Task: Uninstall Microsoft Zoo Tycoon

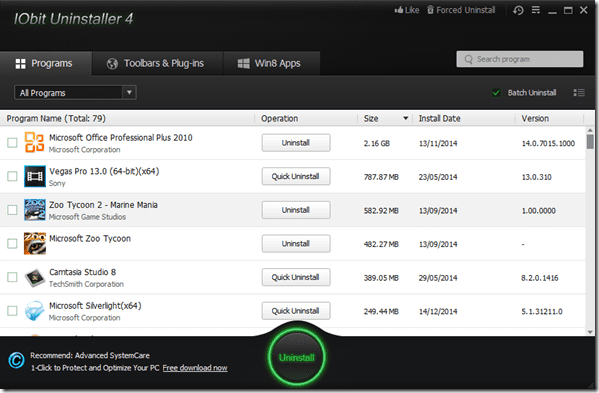Action: point(296,244)
